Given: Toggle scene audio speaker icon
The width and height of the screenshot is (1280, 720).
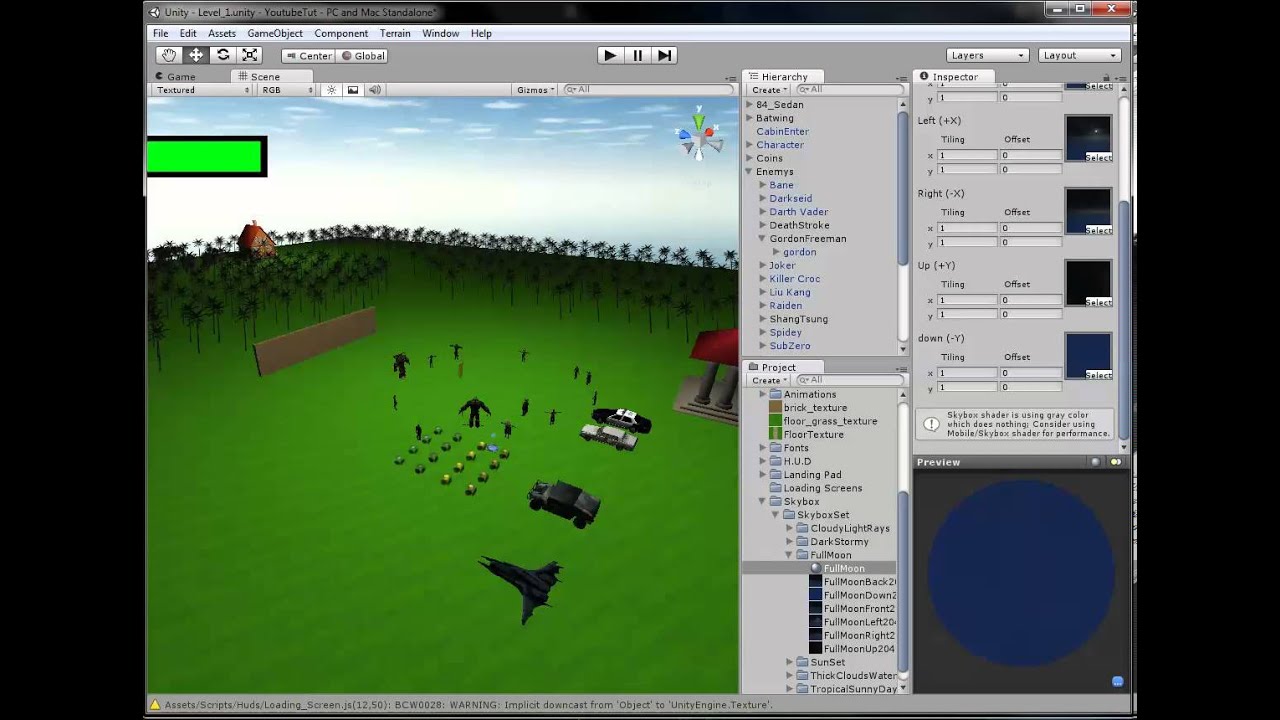Looking at the screenshot, I should 375,90.
